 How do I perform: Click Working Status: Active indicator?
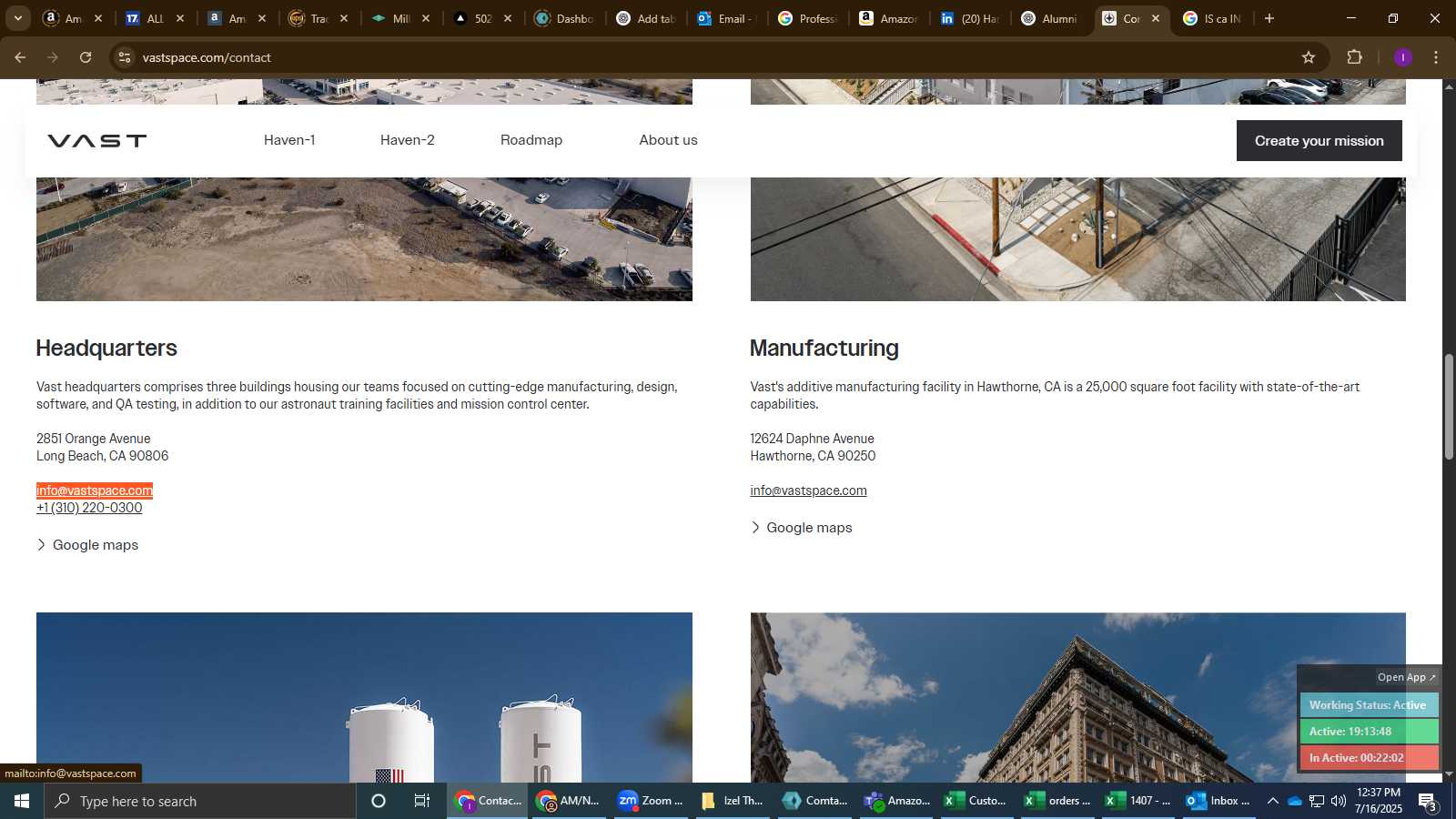1368,705
